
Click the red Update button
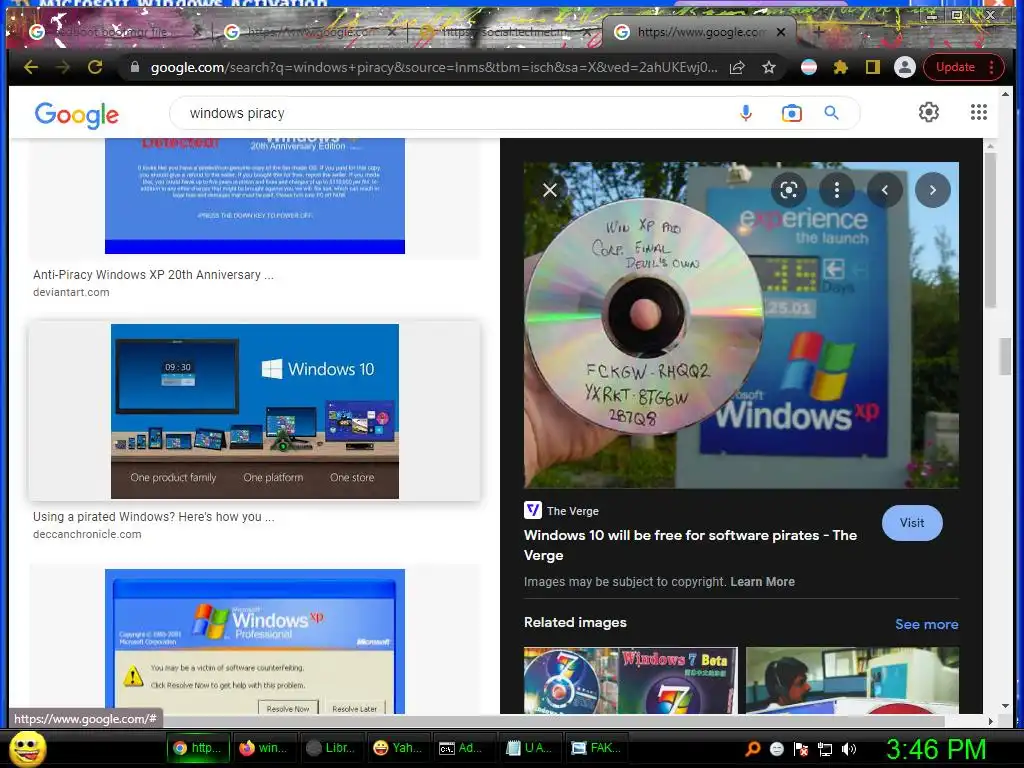click(964, 67)
